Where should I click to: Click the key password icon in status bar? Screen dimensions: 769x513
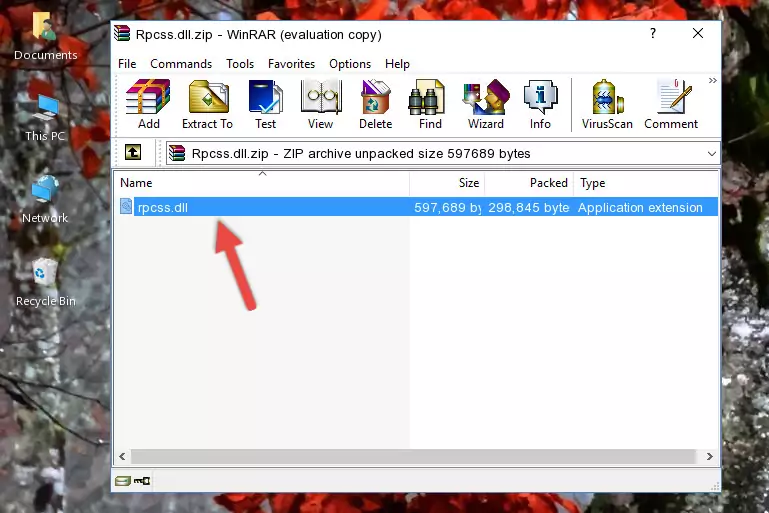pyautogui.click(x=142, y=481)
